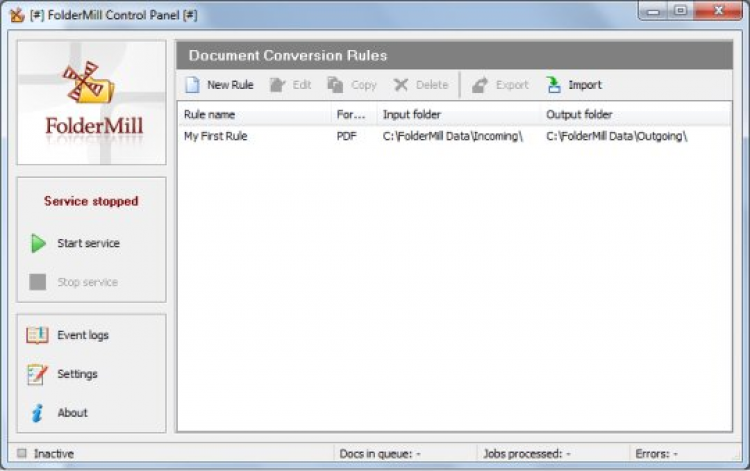Minimize the FolderMill Control Panel window
This screenshot has height=471, width=750.
pos(653,11)
